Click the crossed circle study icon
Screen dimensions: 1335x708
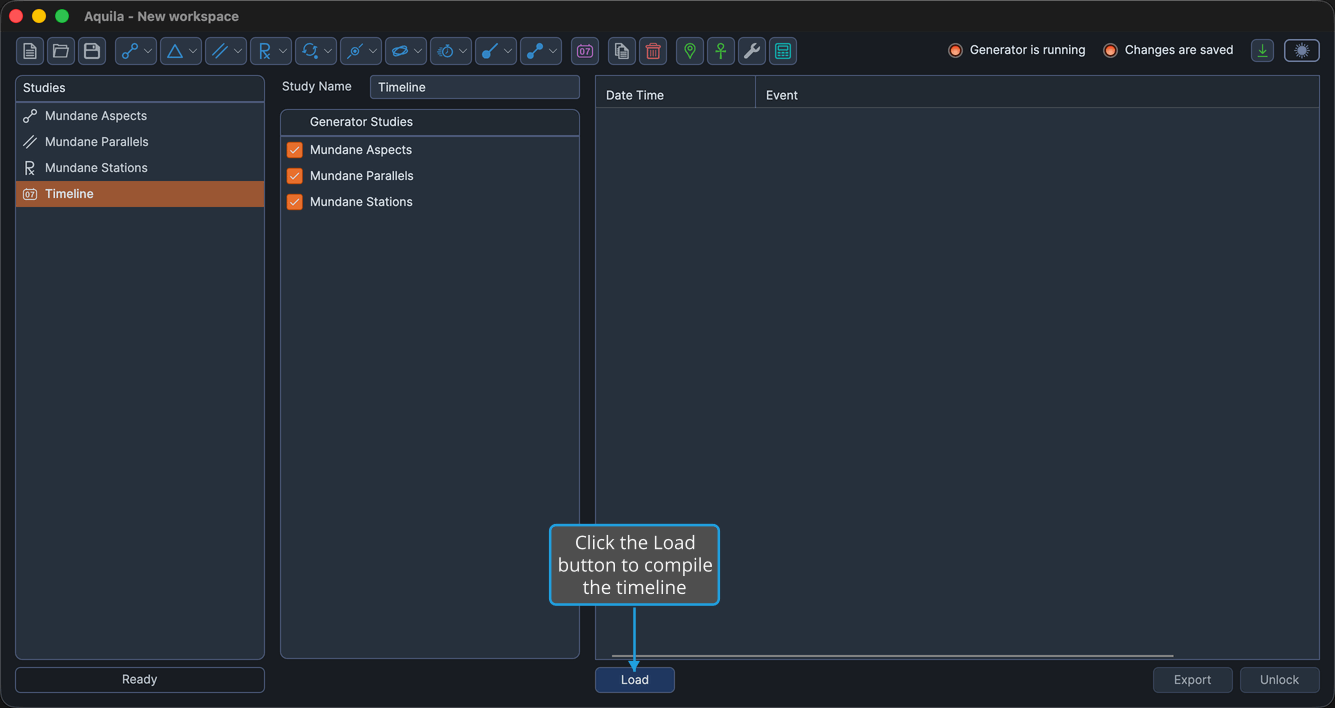[354, 51]
